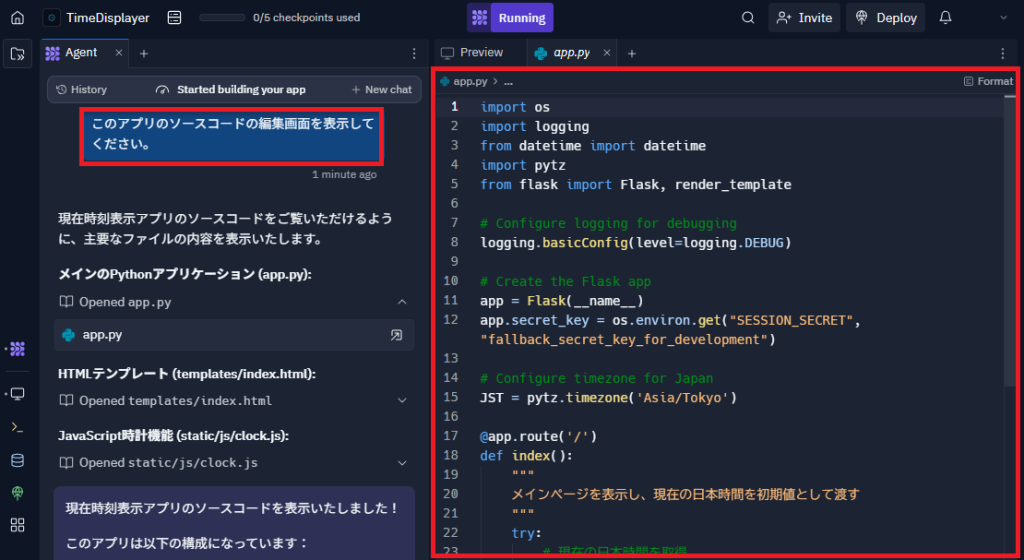1024x560 pixels.
Task: Show notifications via the bell icon
Action: (x=945, y=18)
